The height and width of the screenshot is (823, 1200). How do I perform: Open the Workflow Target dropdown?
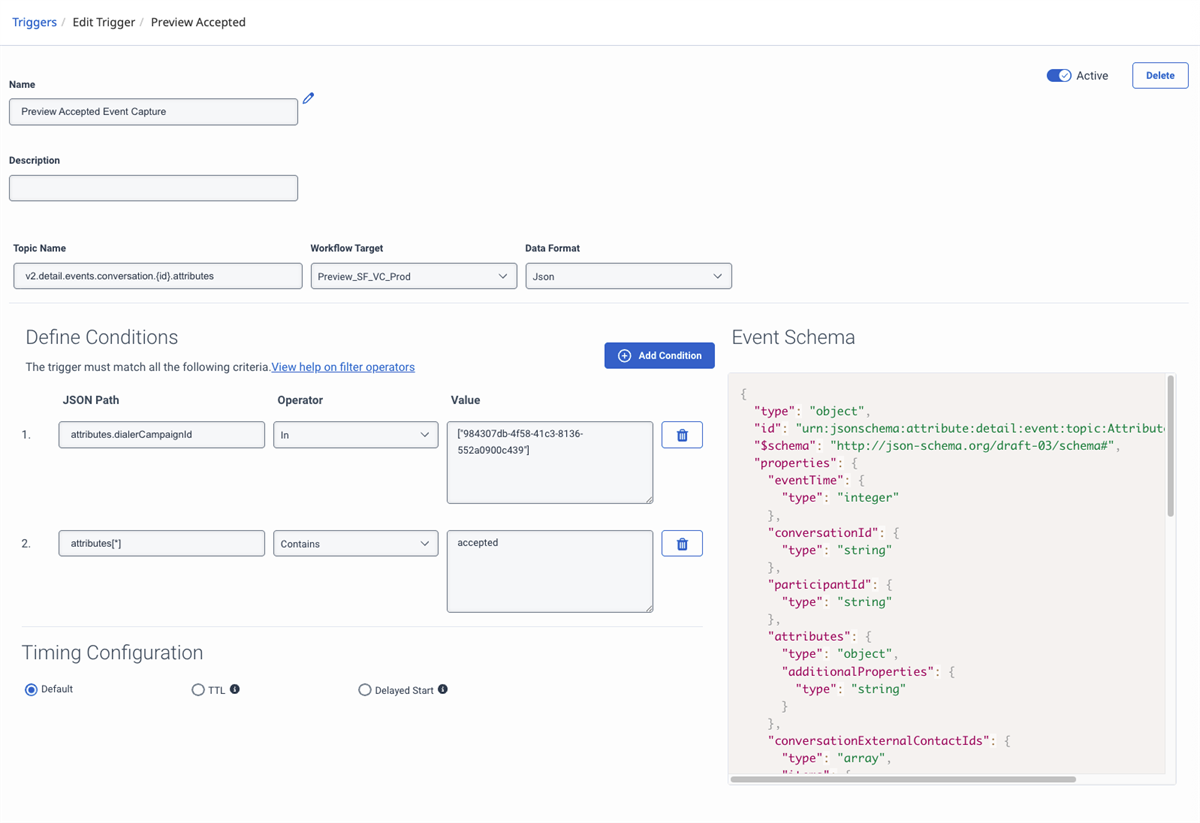(413, 276)
